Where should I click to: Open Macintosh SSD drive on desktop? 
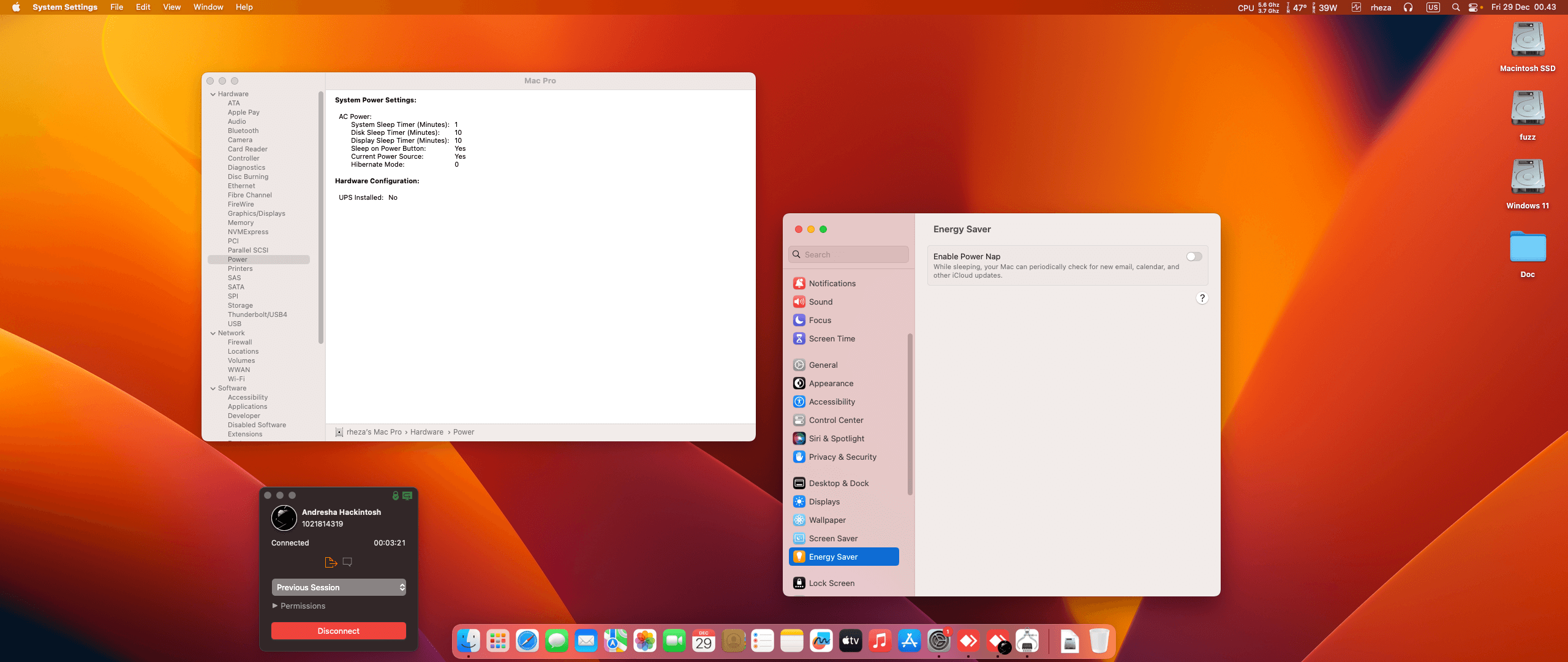coord(1527,40)
